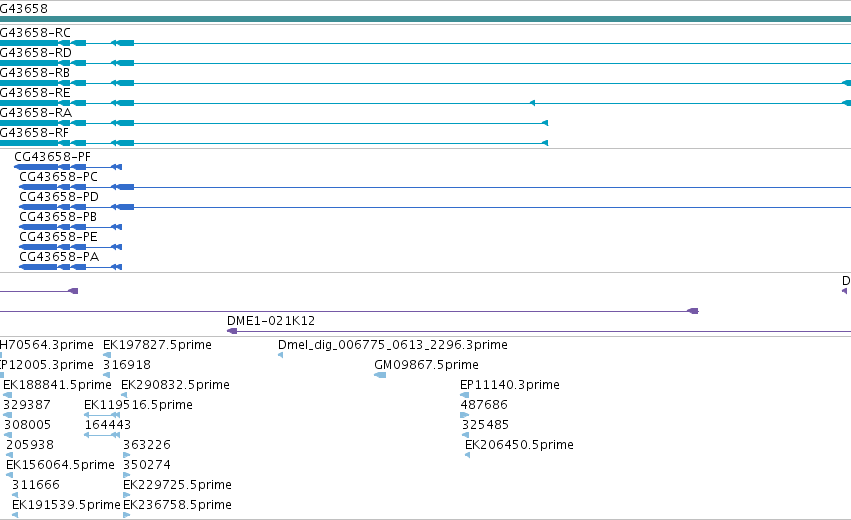This screenshot has width=851, height=520.
Task: Click the CG43658-PD protein label
Action: pyautogui.click(x=59, y=197)
